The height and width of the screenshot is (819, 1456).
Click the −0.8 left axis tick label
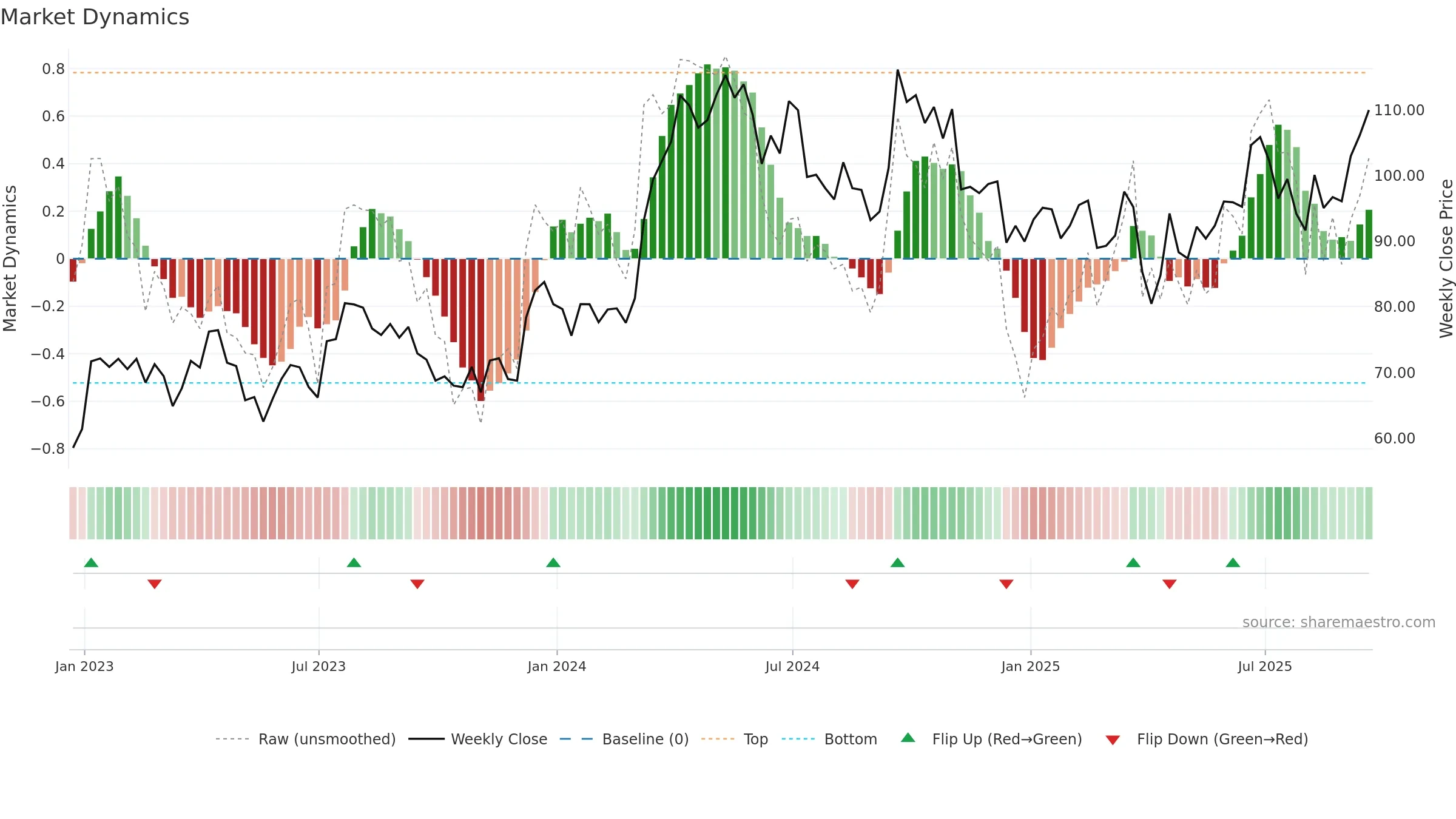point(48,449)
